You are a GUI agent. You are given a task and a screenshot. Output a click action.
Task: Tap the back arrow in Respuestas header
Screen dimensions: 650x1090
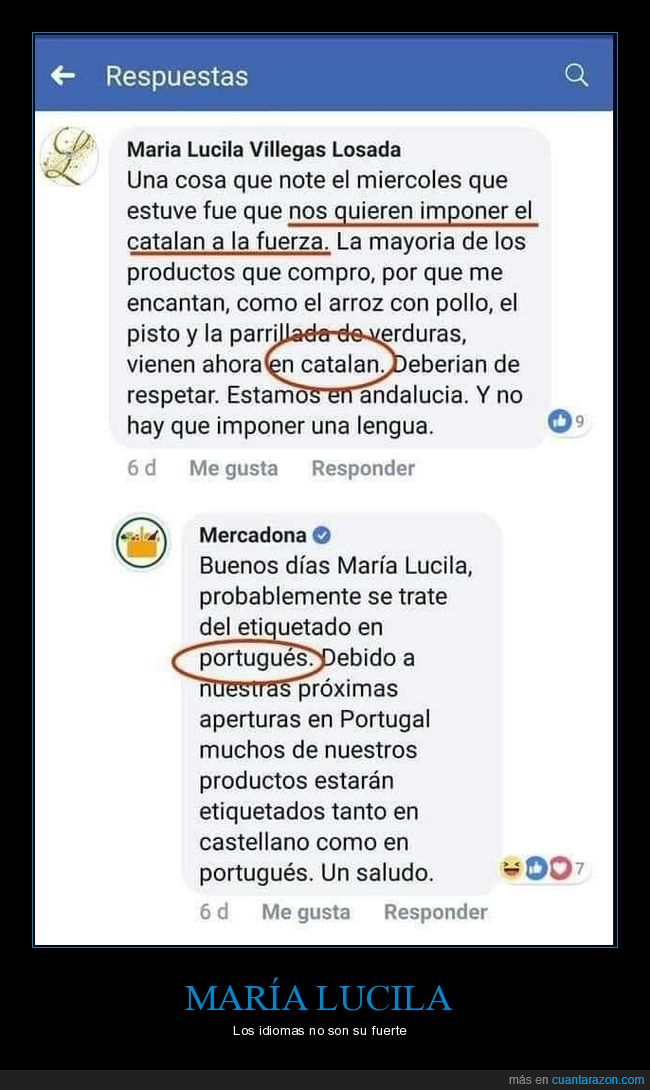[63, 75]
